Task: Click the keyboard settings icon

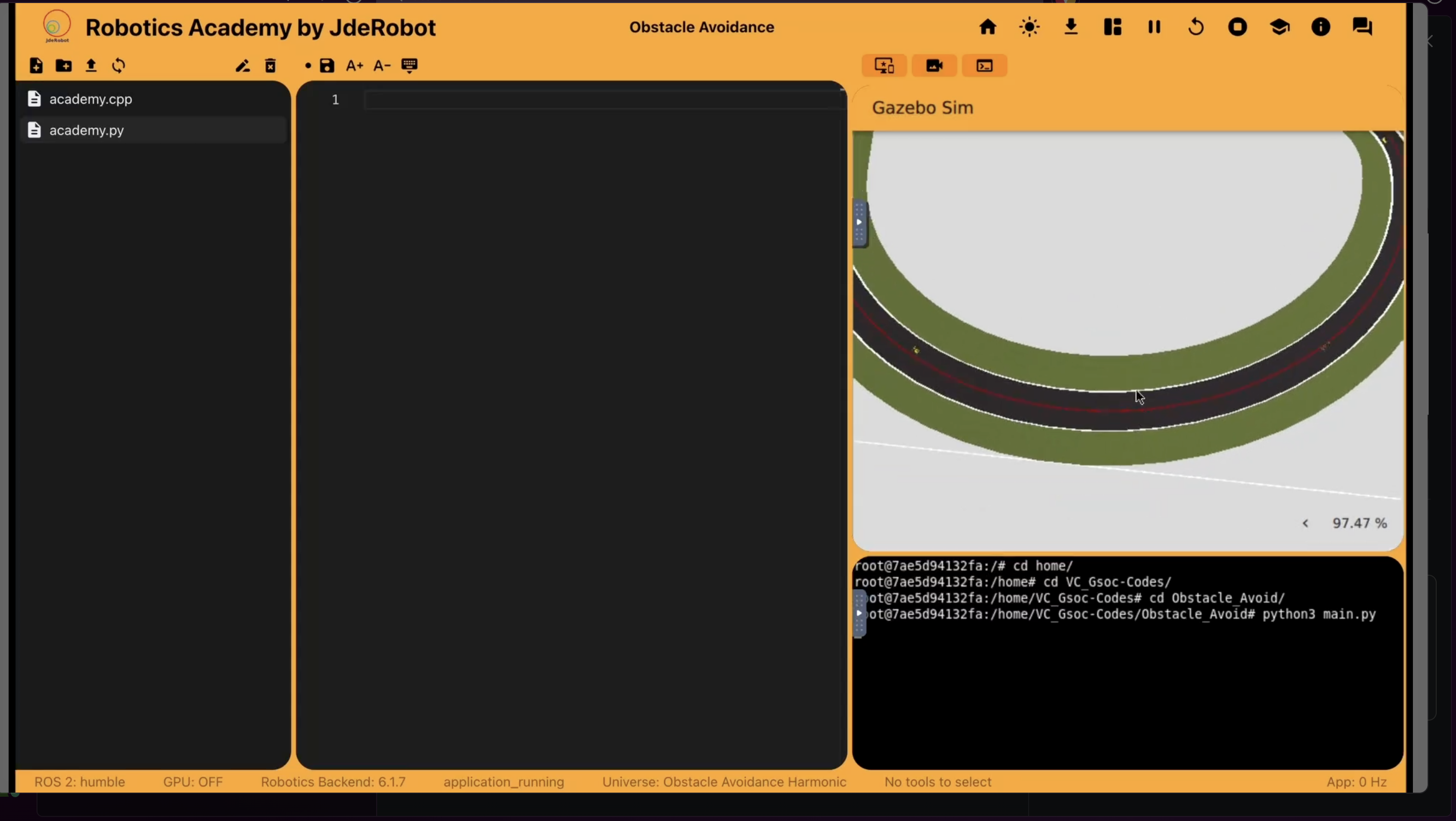Action: (x=410, y=65)
